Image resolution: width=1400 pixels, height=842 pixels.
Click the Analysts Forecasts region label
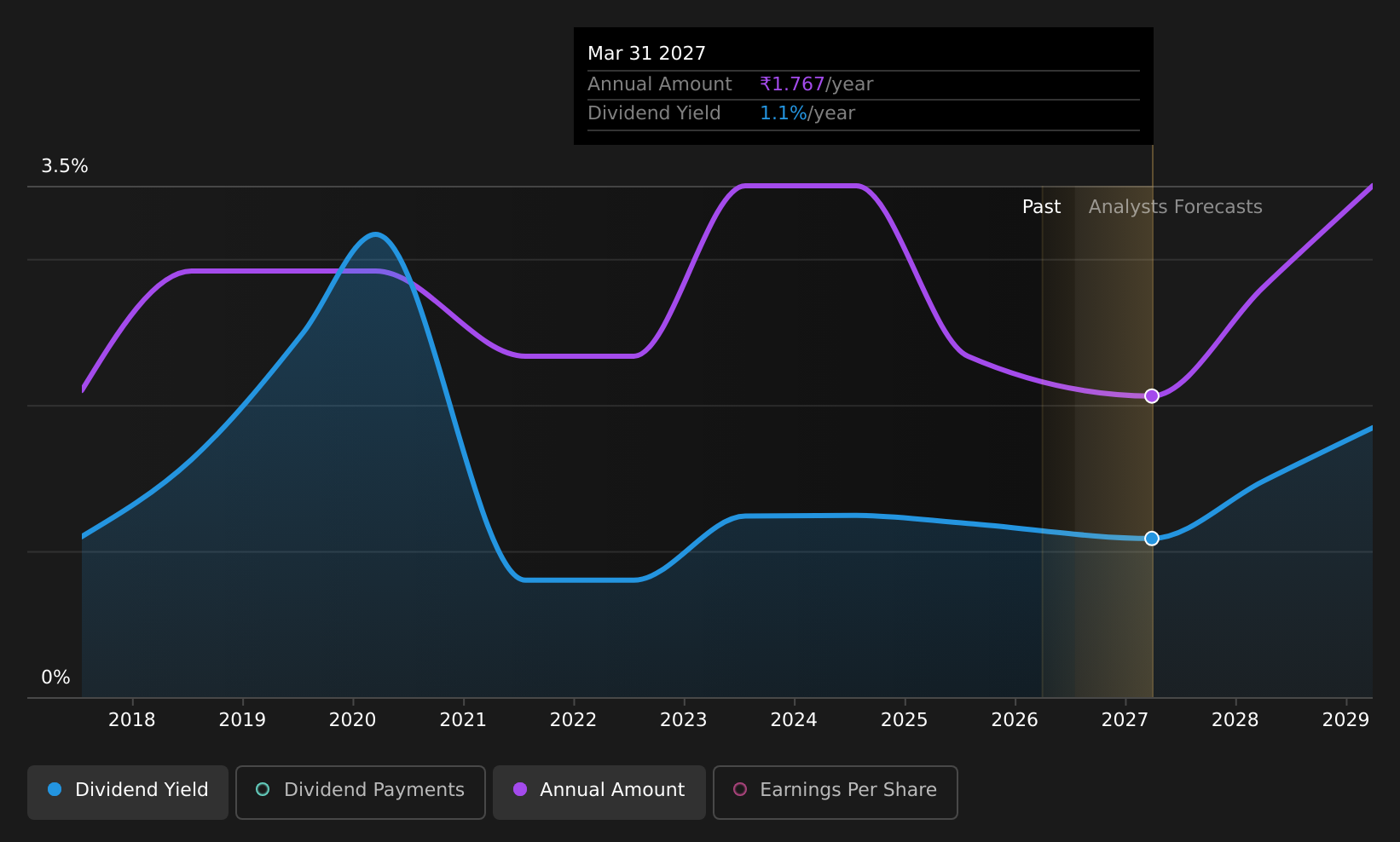pos(1176,207)
